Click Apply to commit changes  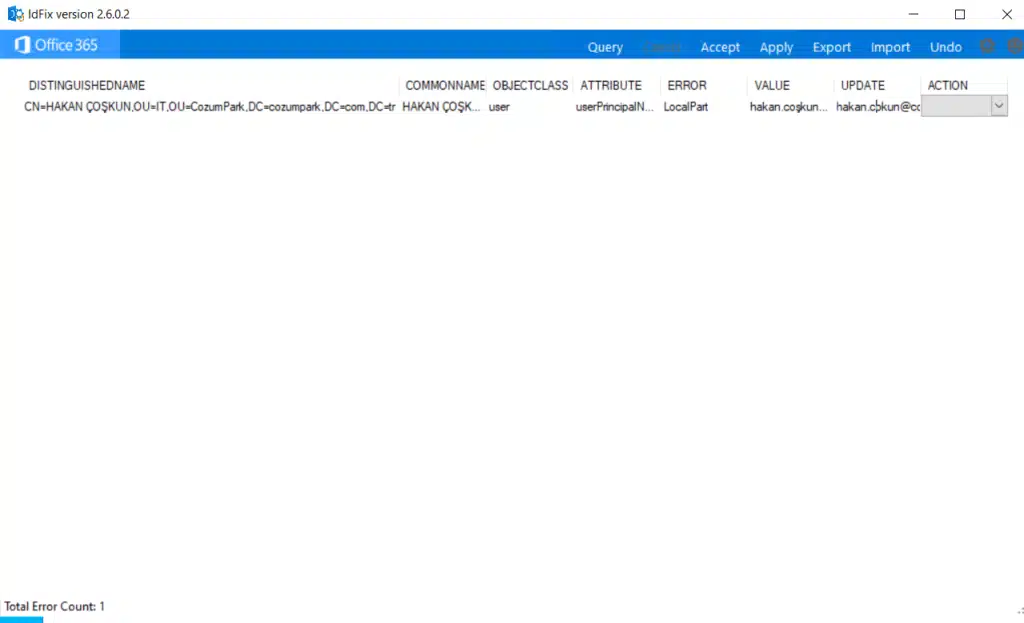tap(776, 47)
